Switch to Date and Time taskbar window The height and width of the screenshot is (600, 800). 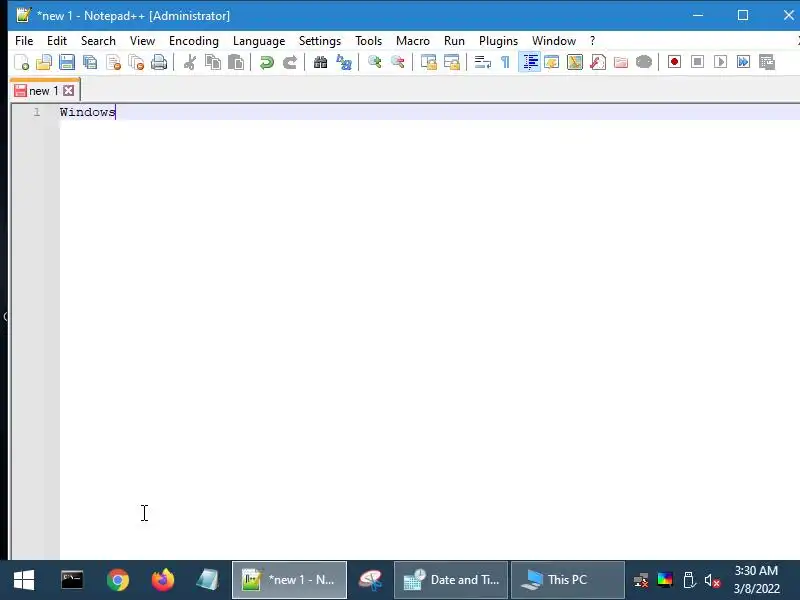(x=451, y=580)
